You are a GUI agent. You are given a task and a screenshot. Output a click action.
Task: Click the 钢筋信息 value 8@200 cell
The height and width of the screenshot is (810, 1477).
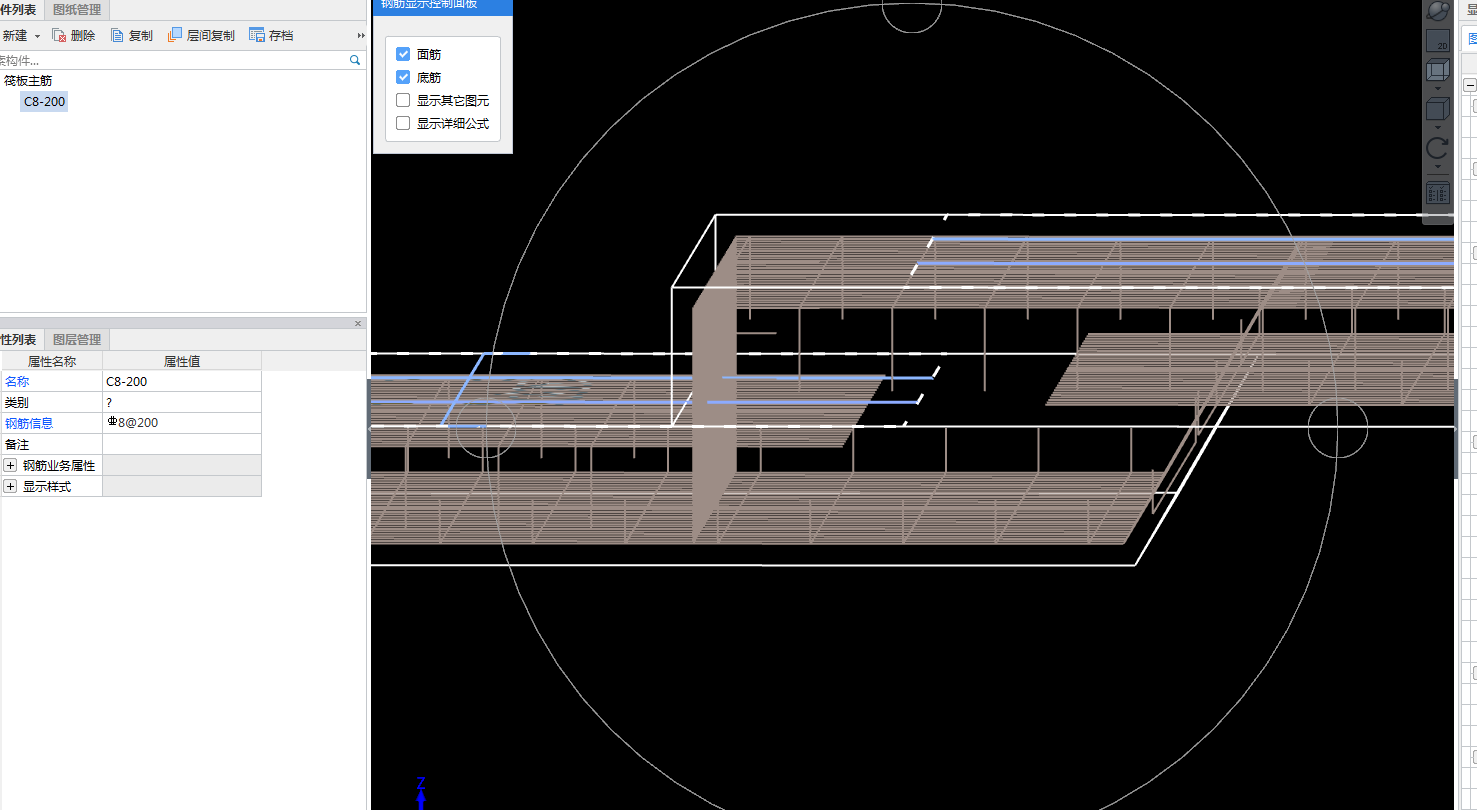[x=181, y=423]
